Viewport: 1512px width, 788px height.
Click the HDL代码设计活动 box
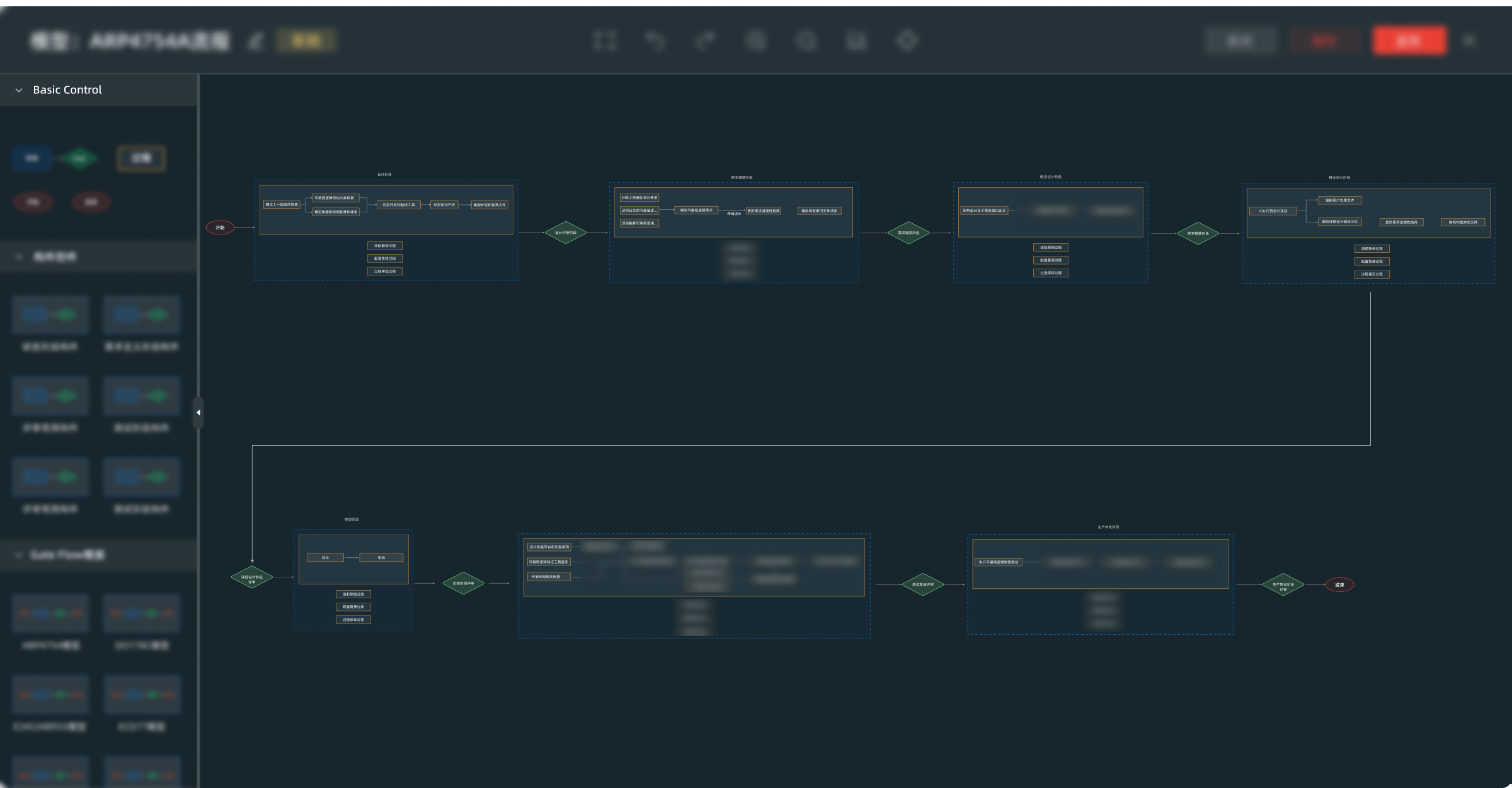click(x=1273, y=211)
